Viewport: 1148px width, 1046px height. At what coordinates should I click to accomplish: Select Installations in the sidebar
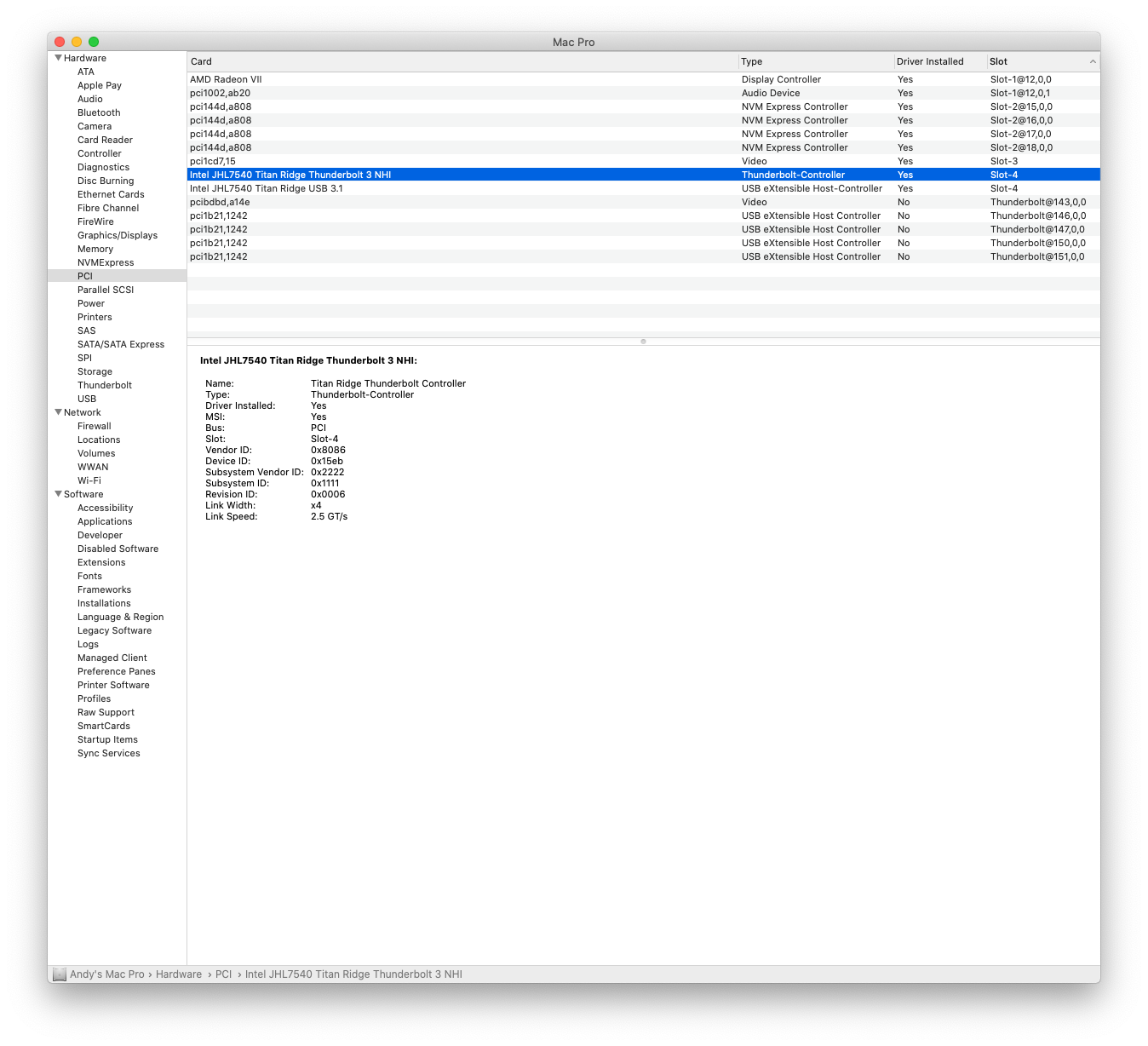104,603
